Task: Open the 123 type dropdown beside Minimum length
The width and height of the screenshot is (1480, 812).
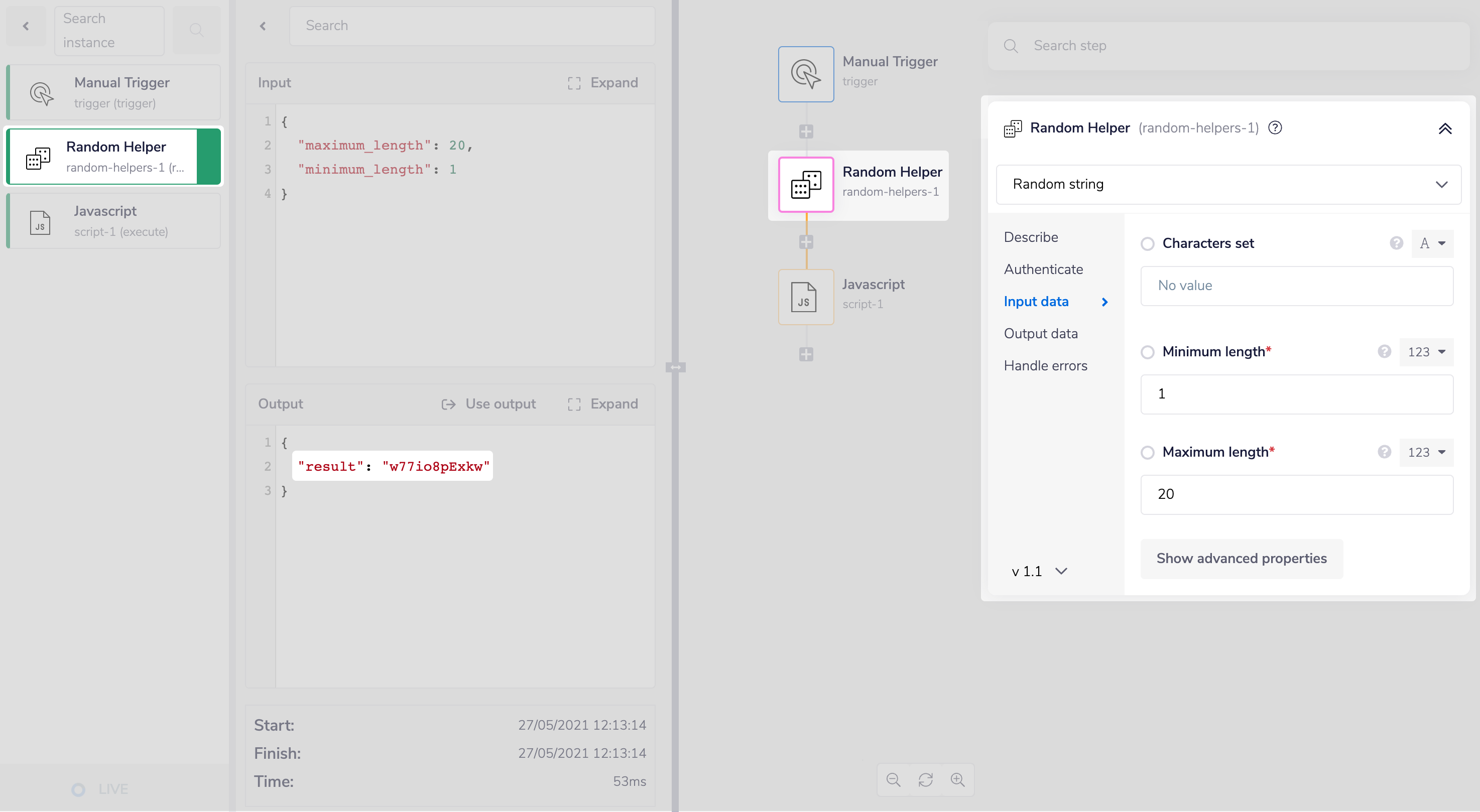Action: (x=1427, y=351)
